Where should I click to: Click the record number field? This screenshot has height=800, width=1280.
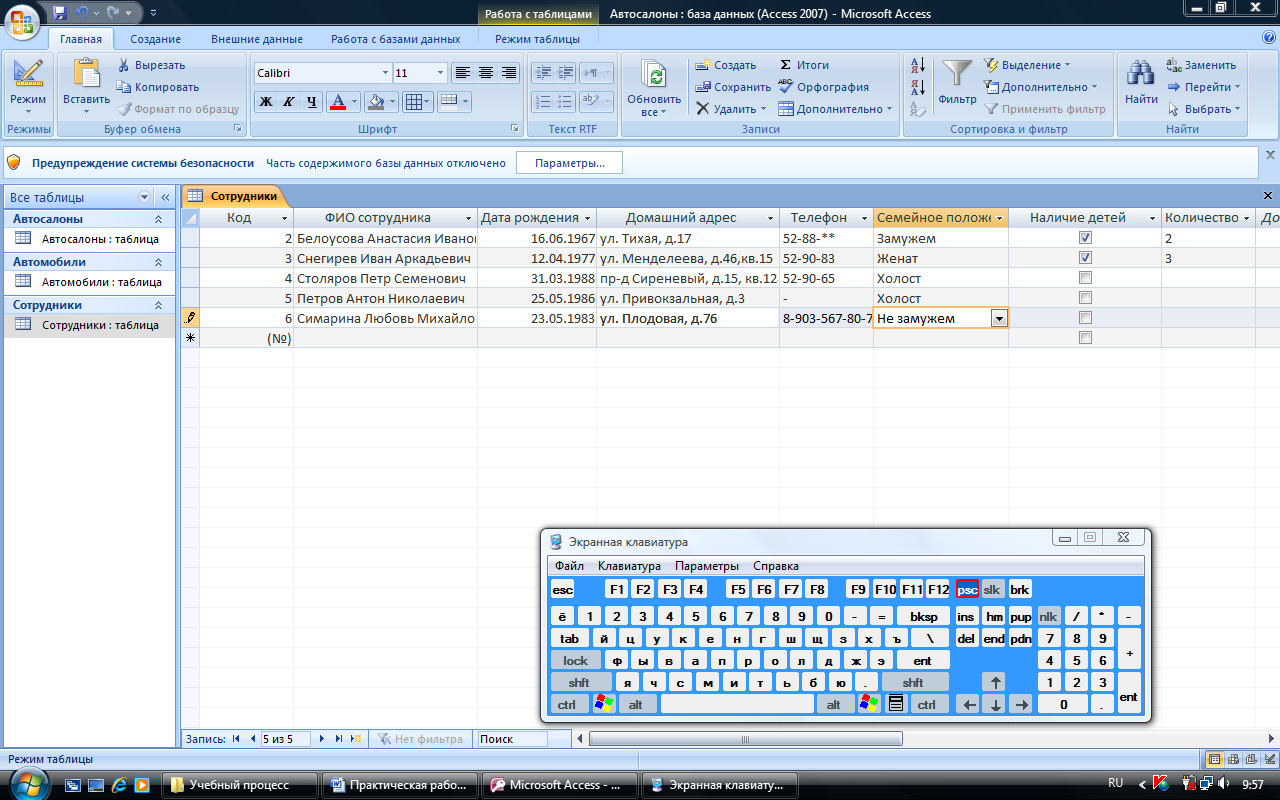click(x=286, y=739)
